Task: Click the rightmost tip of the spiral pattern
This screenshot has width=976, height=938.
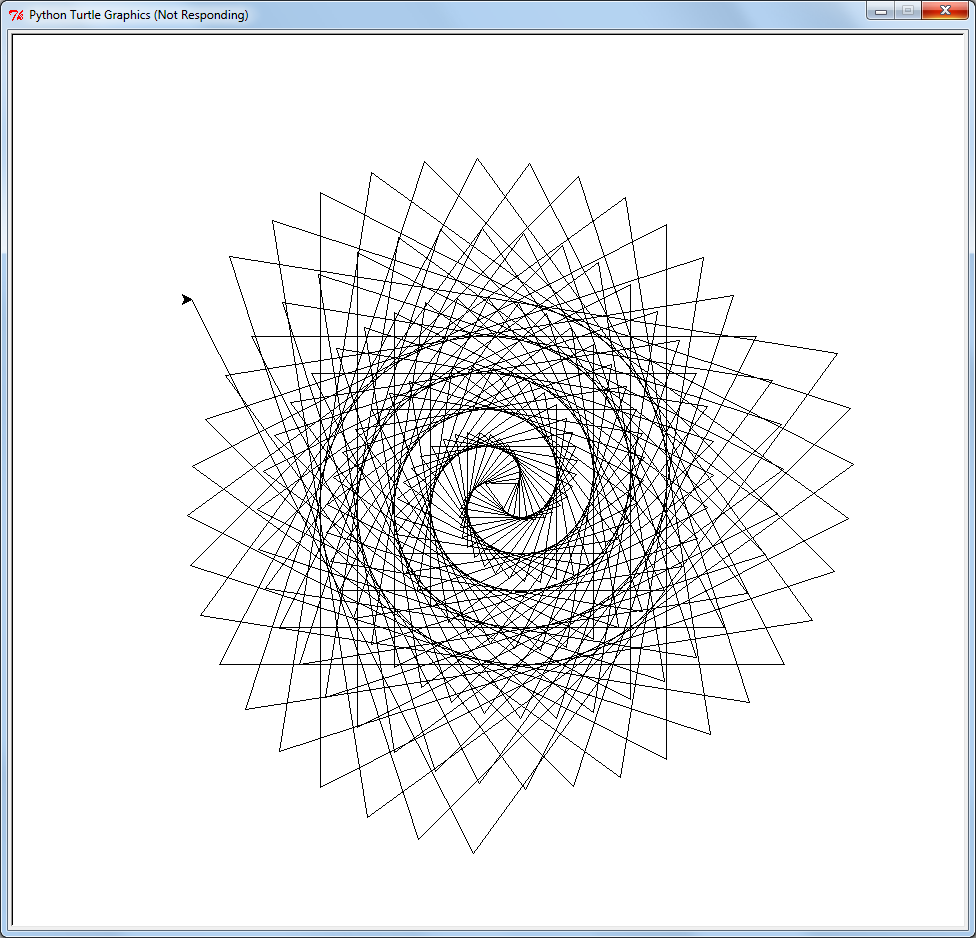Action: pyautogui.click(x=852, y=464)
